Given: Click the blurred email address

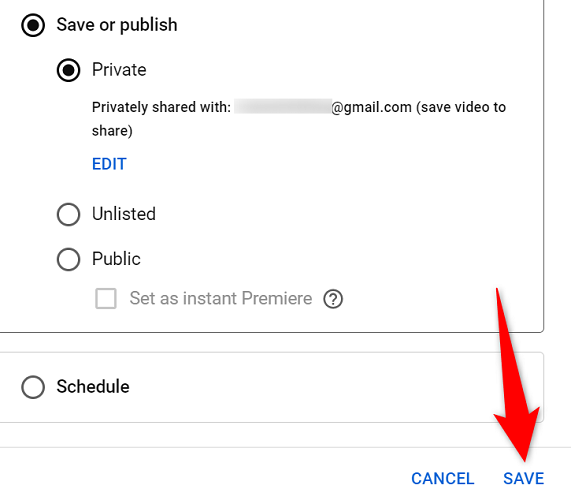Looking at the screenshot, I should click(283, 106).
